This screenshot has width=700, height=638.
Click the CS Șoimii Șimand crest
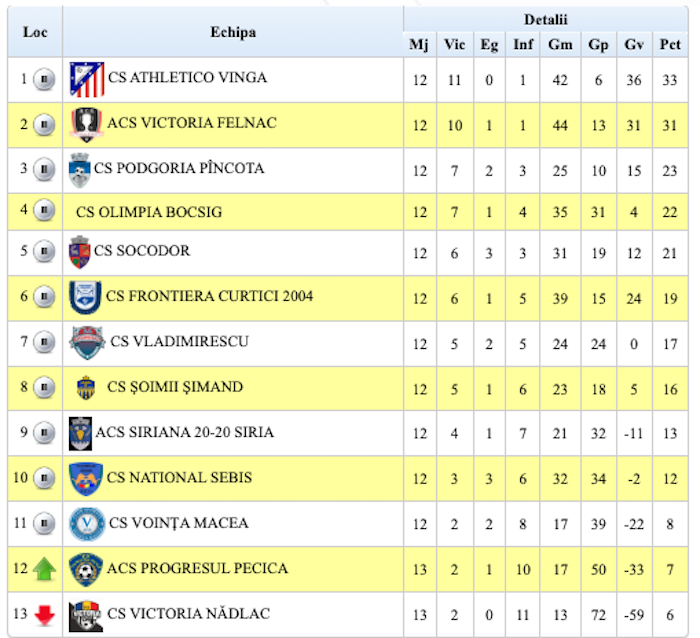(x=86, y=387)
